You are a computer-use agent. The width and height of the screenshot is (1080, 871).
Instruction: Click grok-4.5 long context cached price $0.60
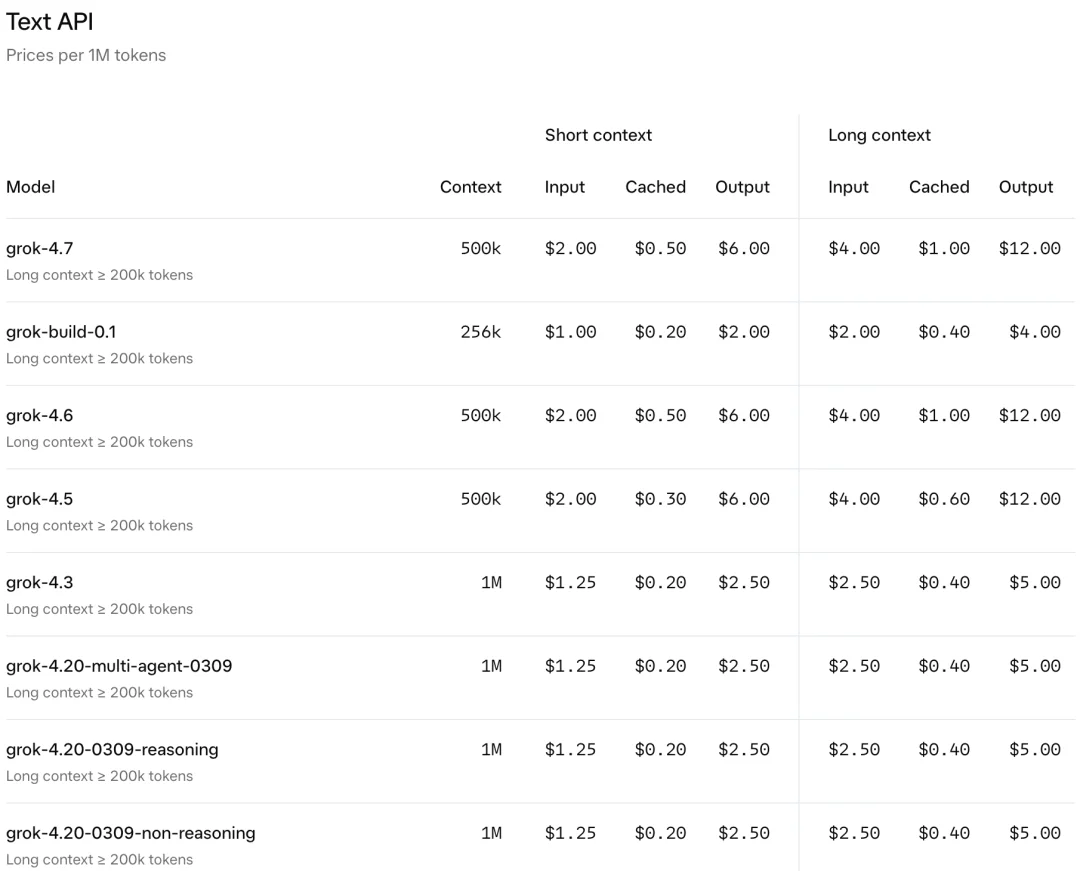(944, 499)
